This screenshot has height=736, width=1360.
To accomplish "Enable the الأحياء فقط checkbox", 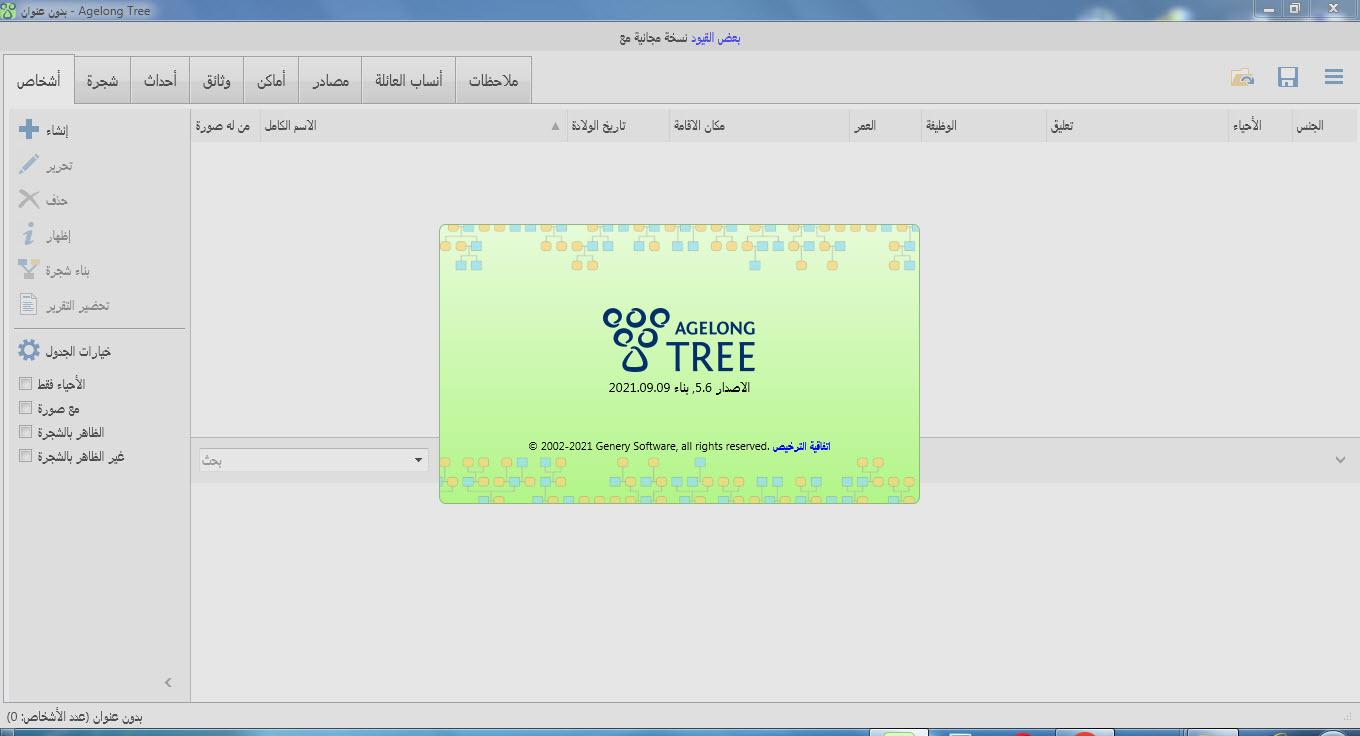I will coord(26,384).
